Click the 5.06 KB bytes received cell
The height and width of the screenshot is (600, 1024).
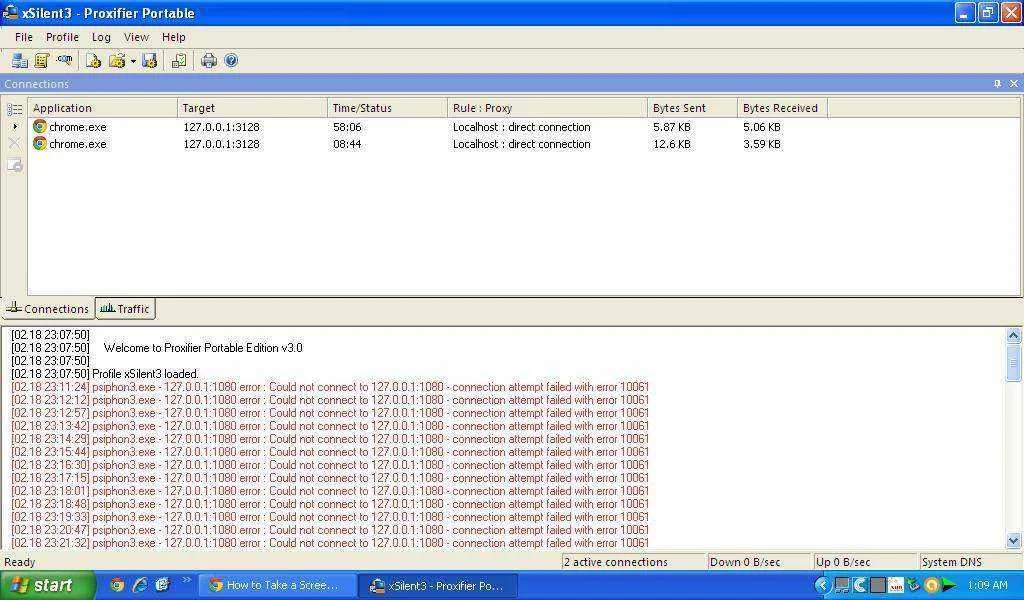coord(761,127)
